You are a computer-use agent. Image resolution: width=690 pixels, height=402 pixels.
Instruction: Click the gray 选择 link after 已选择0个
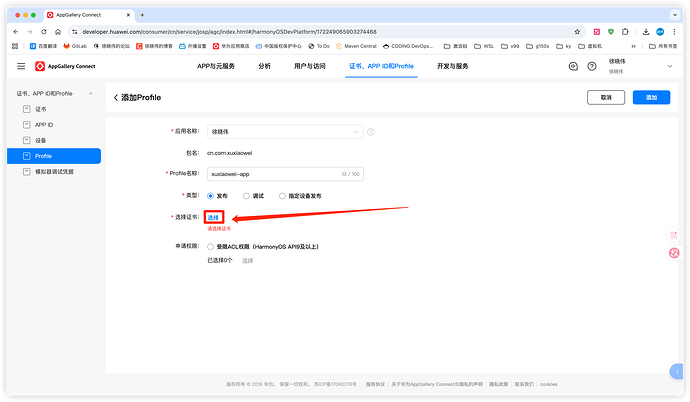tap(248, 261)
